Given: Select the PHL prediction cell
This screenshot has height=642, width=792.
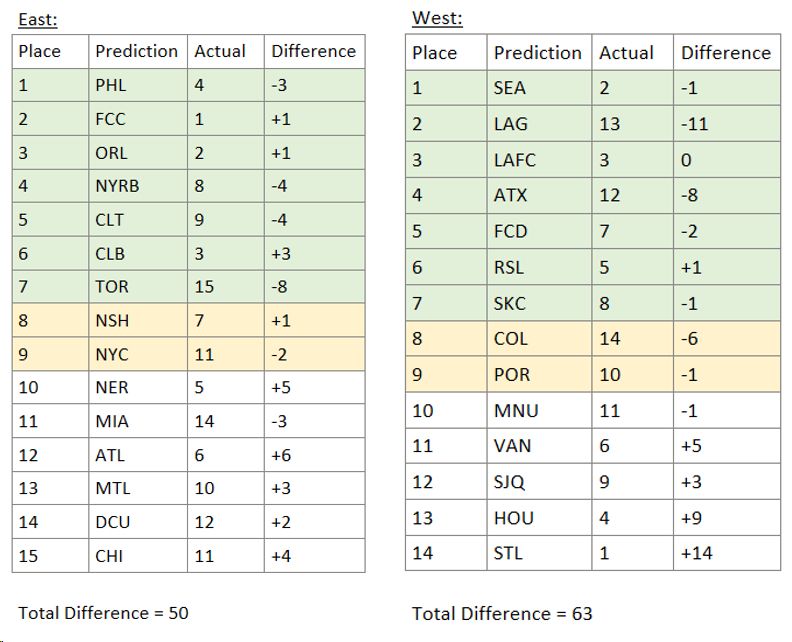Looking at the screenshot, I should coord(111,85).
